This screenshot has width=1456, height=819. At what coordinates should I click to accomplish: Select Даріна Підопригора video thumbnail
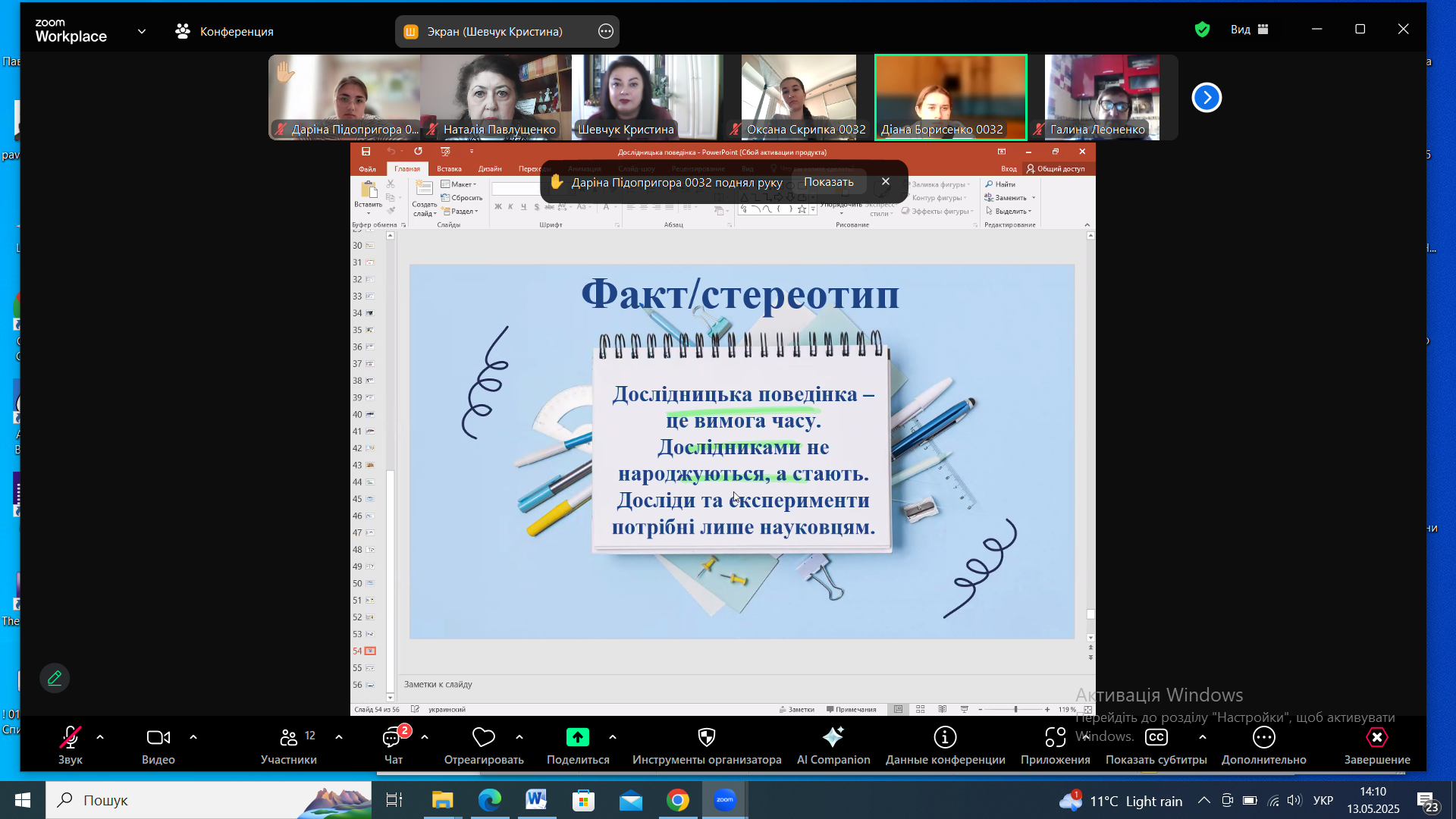click(x=344, y=97)
